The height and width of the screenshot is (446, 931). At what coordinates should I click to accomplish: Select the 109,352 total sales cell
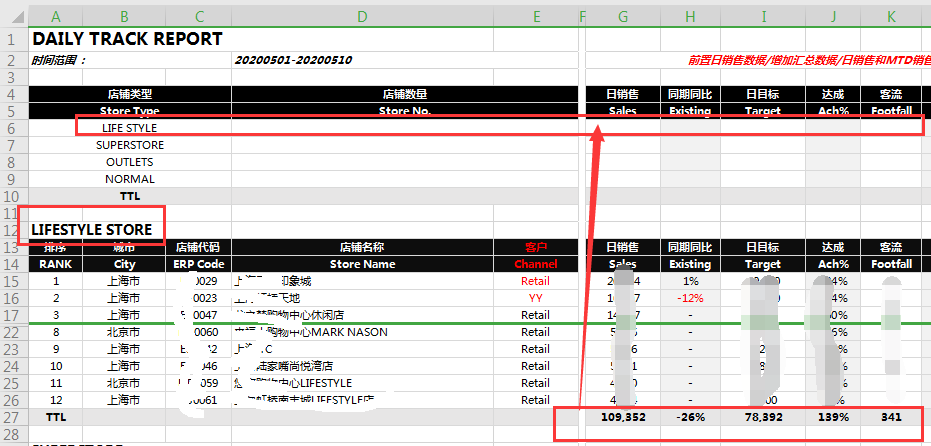[623, 417]
